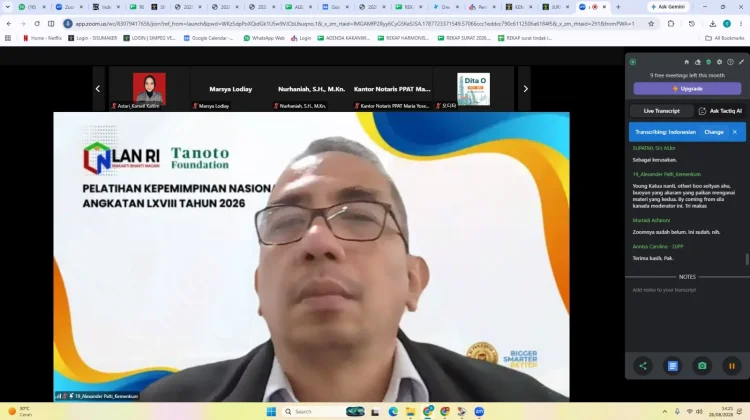The image size is (750, 420).
Task: Open Tactiq settings gear icon
Action: pos(719,62)
